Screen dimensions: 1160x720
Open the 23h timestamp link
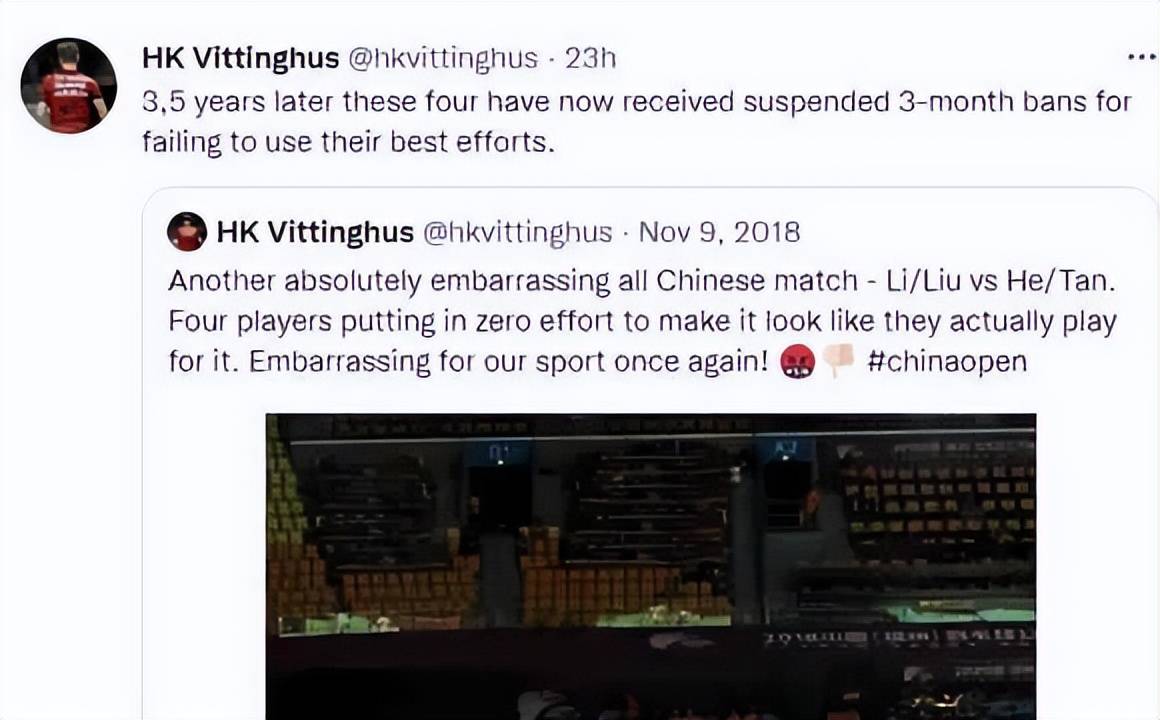590,58
